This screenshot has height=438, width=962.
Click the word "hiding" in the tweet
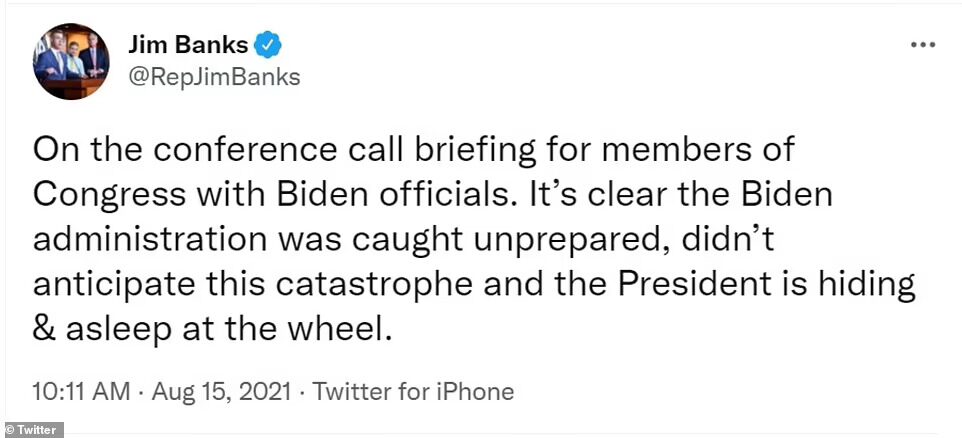point(864,287)
